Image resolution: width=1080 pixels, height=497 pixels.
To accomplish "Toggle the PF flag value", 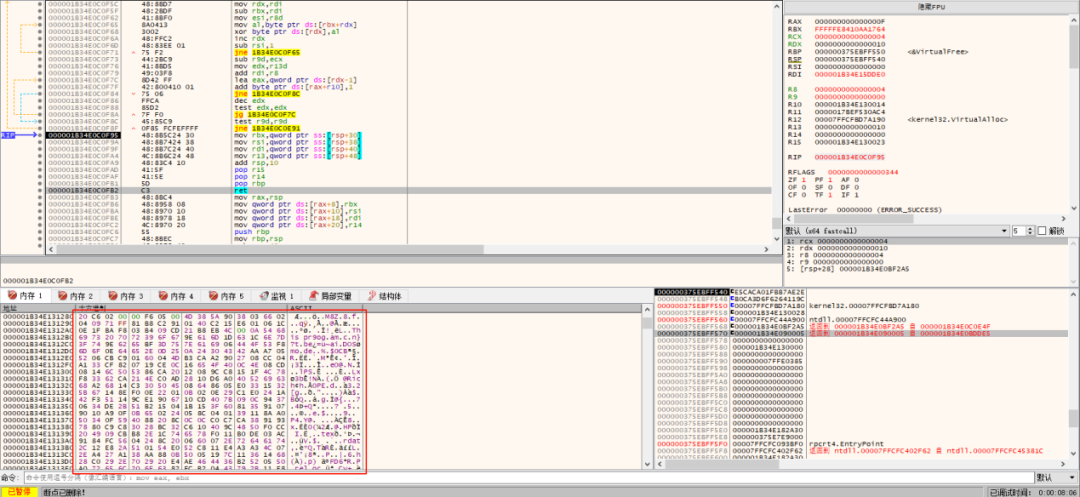I will click(830, 179).
